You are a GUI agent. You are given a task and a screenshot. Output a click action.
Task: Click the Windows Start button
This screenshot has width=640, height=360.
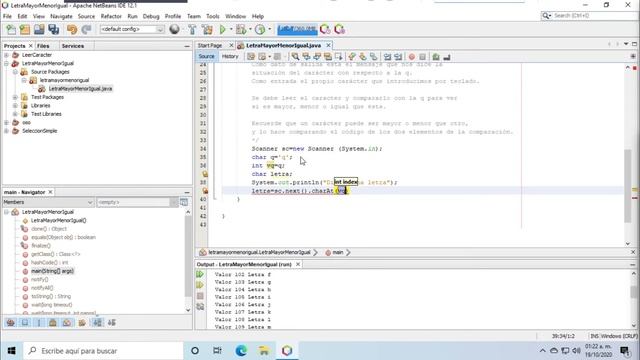tap(11, 351)
